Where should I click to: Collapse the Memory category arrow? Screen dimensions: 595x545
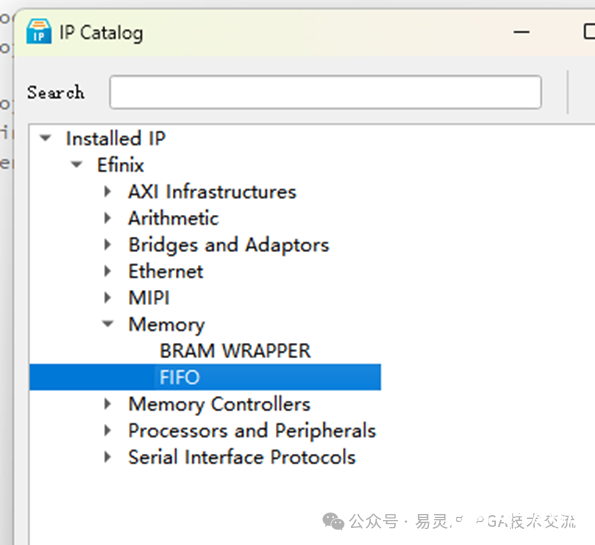coord(108,324)
